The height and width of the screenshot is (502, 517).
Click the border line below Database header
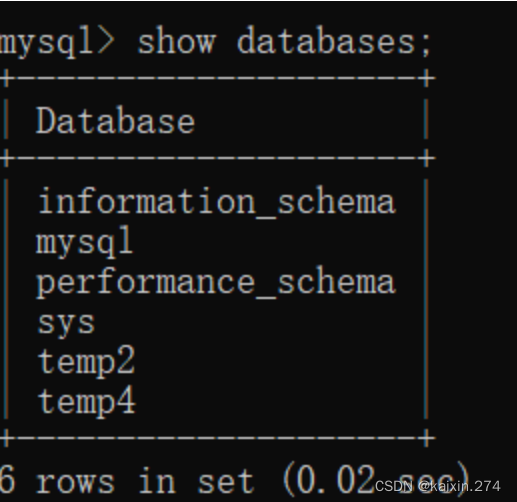[217, 158]
